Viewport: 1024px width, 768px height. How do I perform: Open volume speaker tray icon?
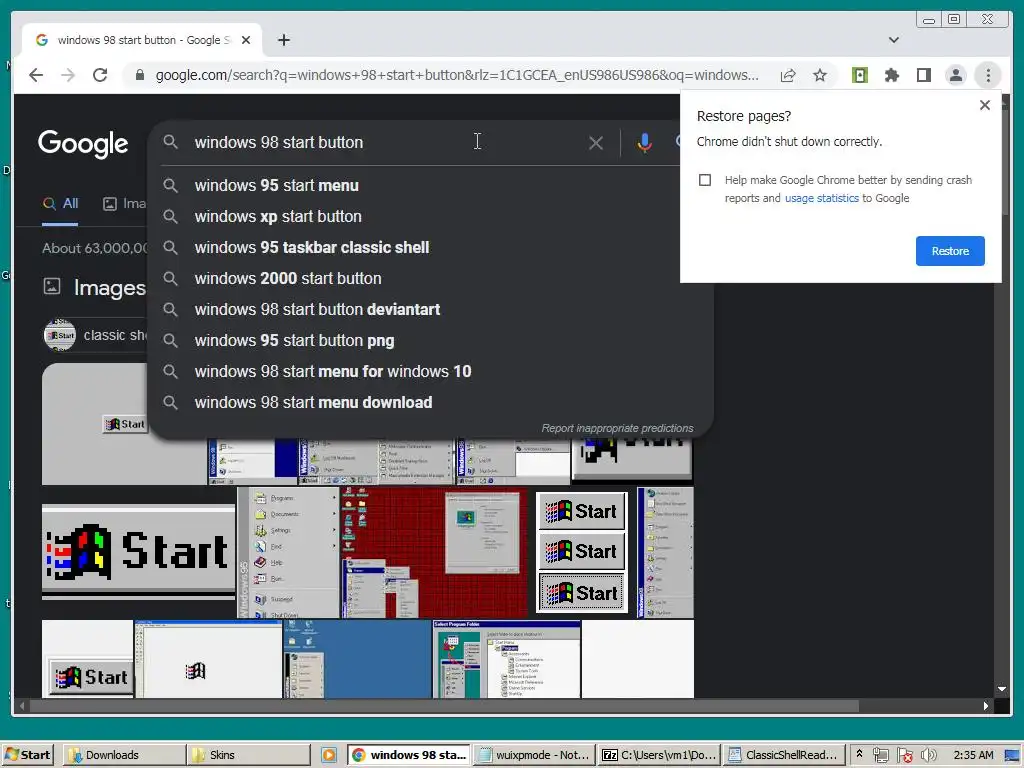pos(929,755)
